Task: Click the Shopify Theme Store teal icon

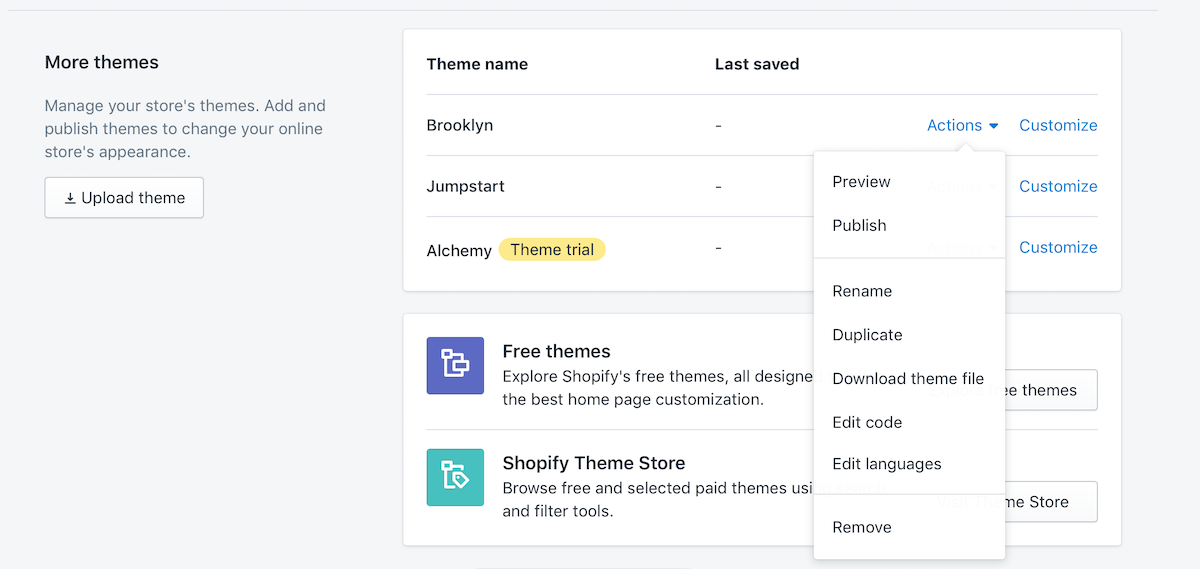Action: tap(455, 477)
